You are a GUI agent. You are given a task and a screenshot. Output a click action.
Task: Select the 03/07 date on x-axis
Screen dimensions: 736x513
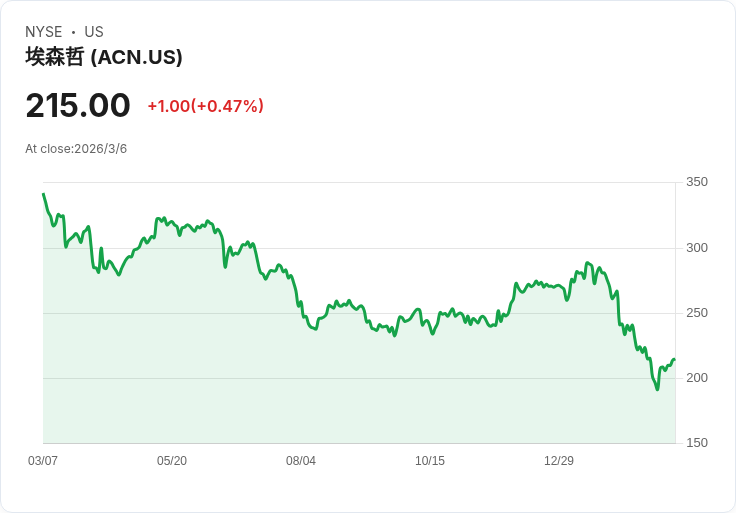click(43, 461)
